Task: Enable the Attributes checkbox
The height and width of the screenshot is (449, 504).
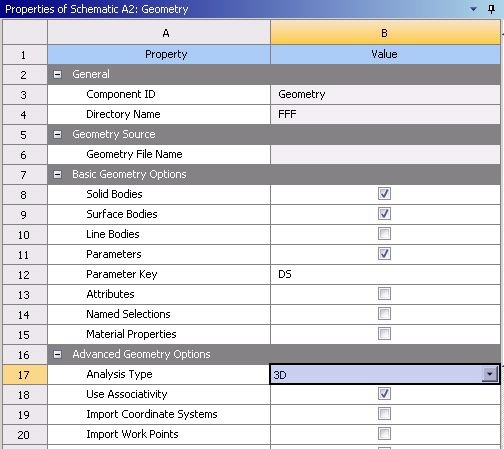Action: pyautogui.click(x=384, y=294)
